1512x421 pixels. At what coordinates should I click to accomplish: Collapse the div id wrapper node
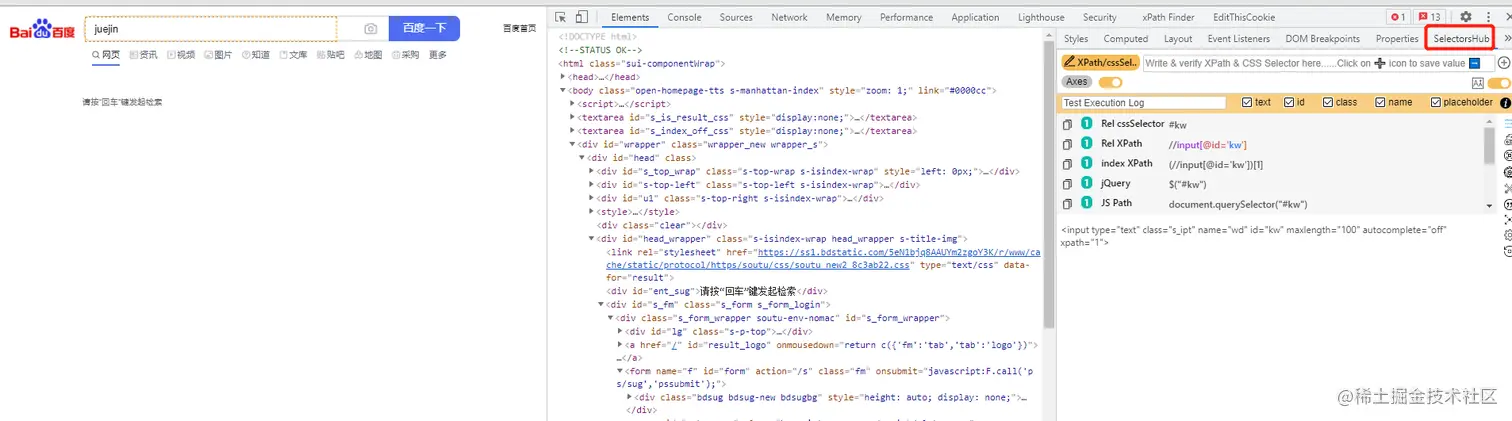(572, 144)
